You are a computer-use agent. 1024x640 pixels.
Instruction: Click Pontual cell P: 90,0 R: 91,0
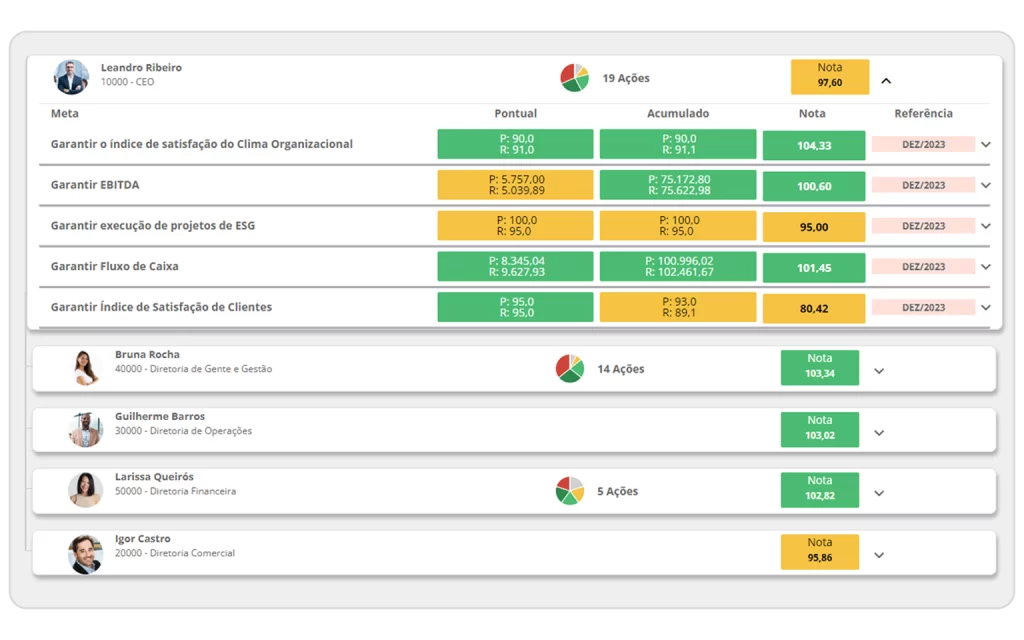click(x=515, y=144)
